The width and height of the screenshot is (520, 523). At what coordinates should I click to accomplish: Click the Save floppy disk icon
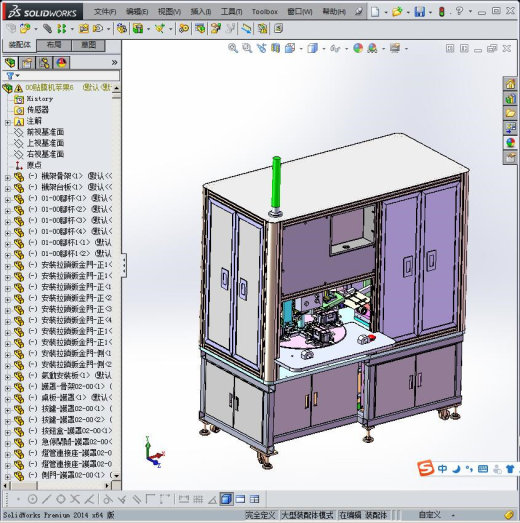(420, 12)
